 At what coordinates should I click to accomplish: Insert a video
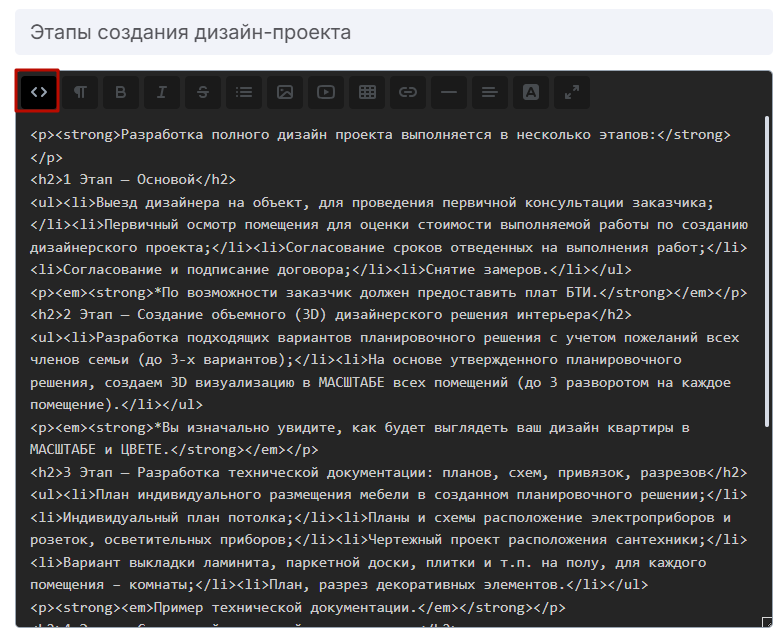coord(326,92)
